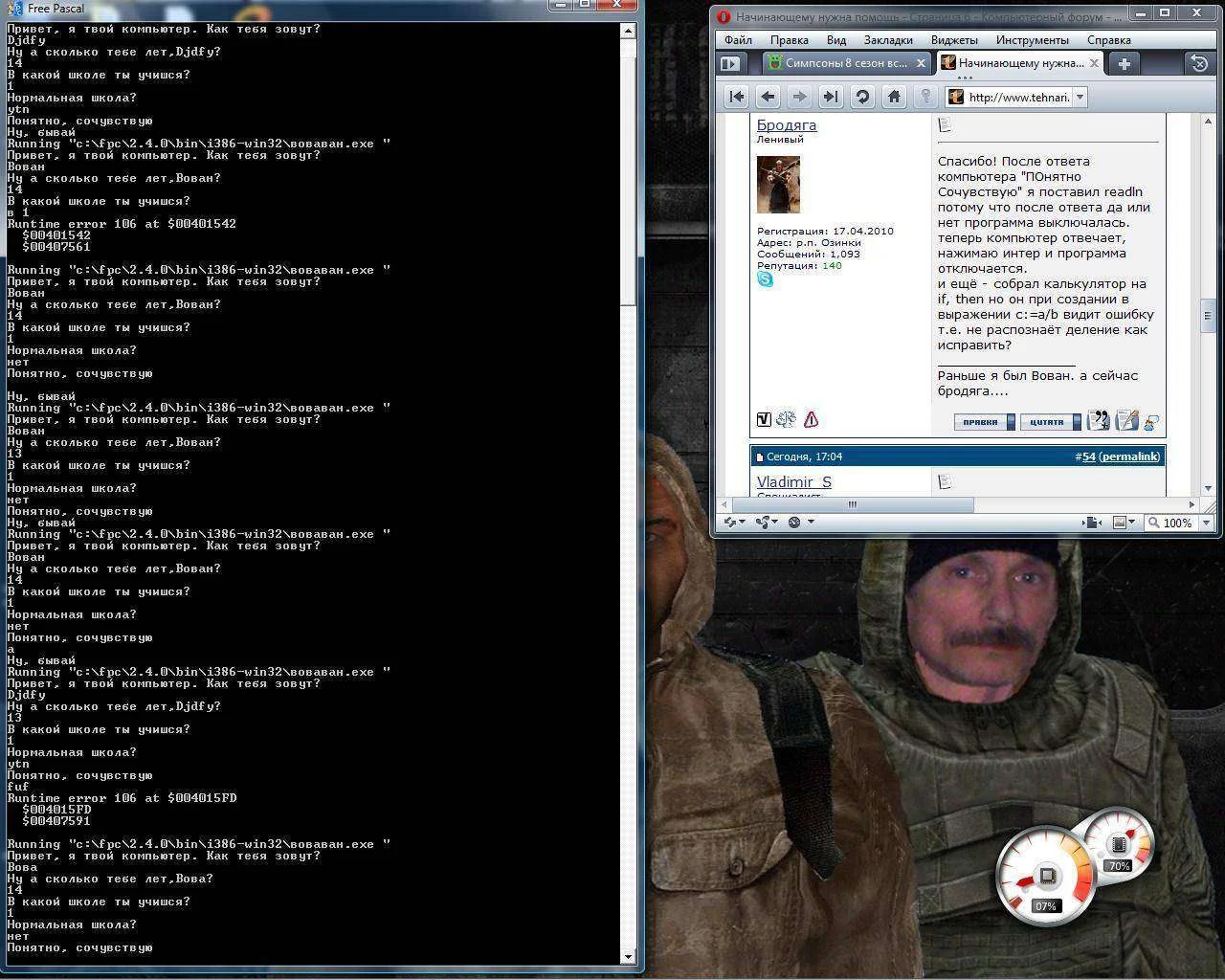
Task: Click first Runtime error 106 console line
Action: pos(122,224)
